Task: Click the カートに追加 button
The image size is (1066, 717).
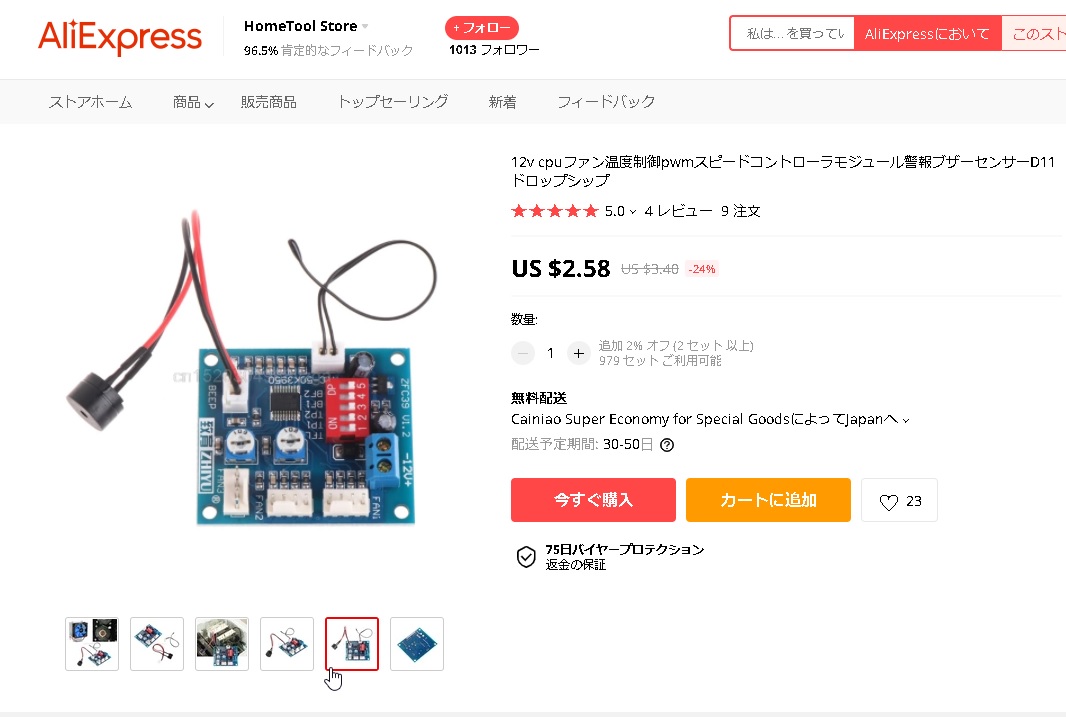Action: pos(768,500)
